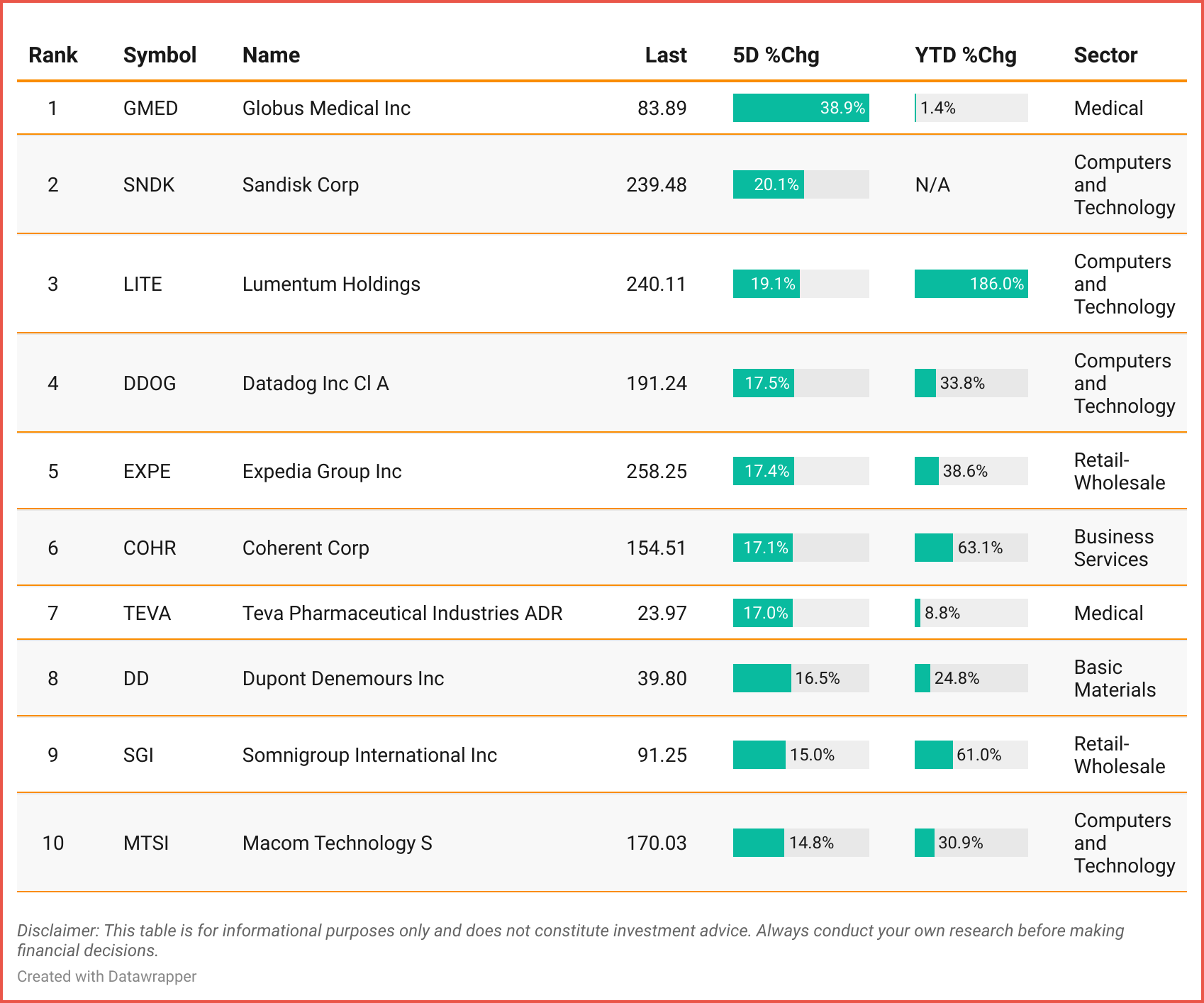Select the SNDK symbol cell
1204x1003 pixels.
[149, 185]
